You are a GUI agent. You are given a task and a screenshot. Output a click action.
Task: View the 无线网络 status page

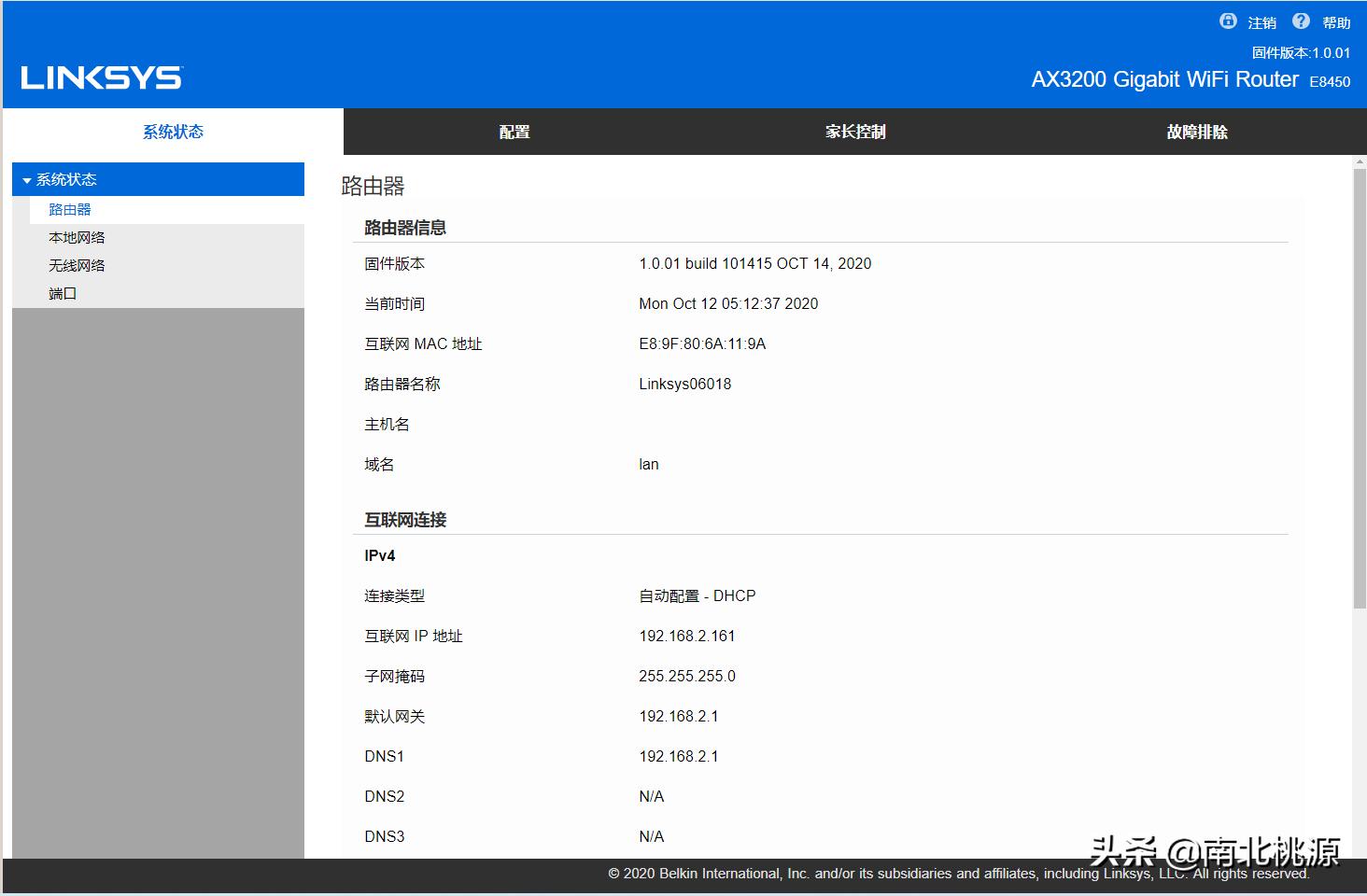click(77, 265)
